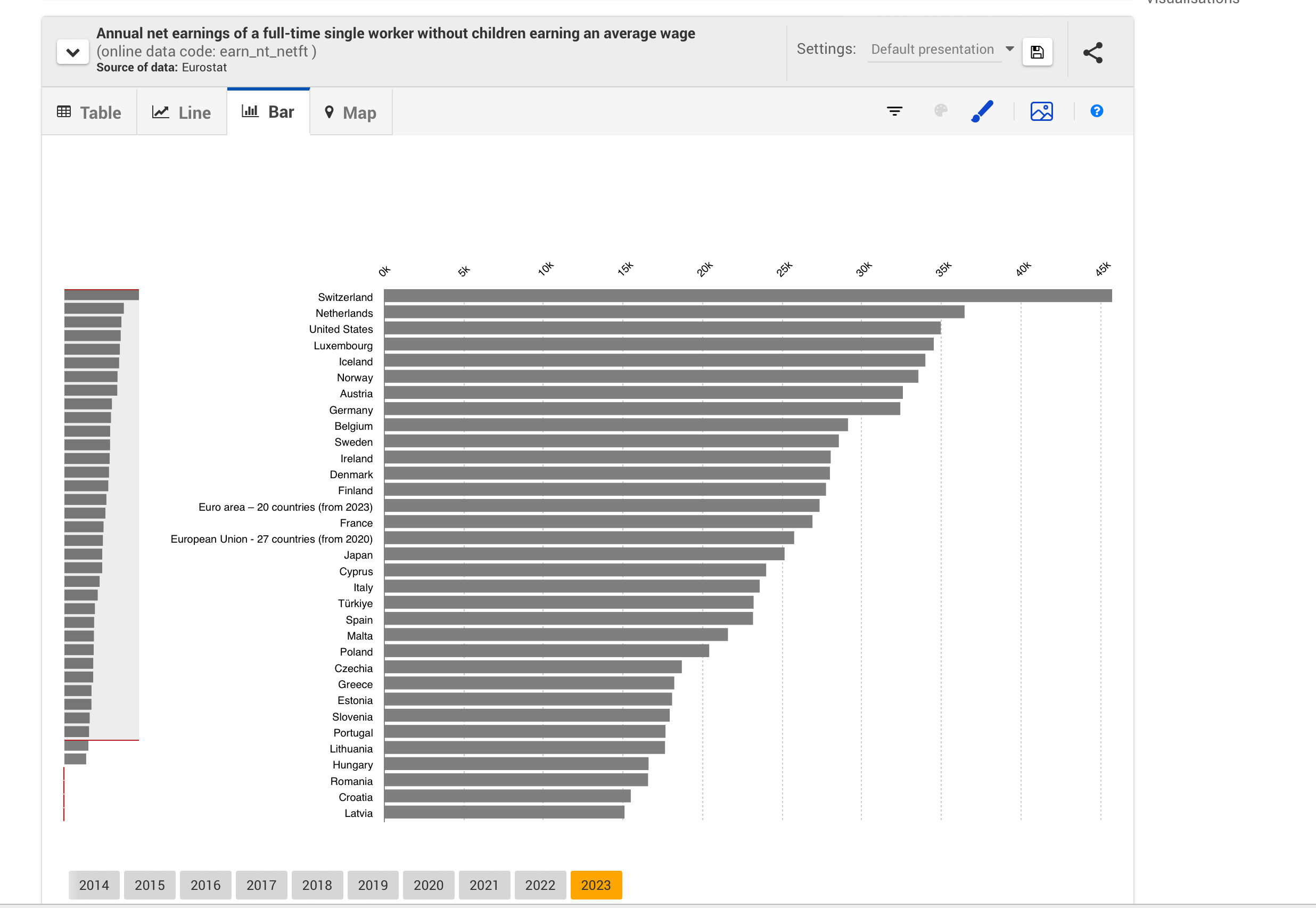Select year 2017 button
The height and width of the screenshot is (908, 1316).
[x=261, y=885]
